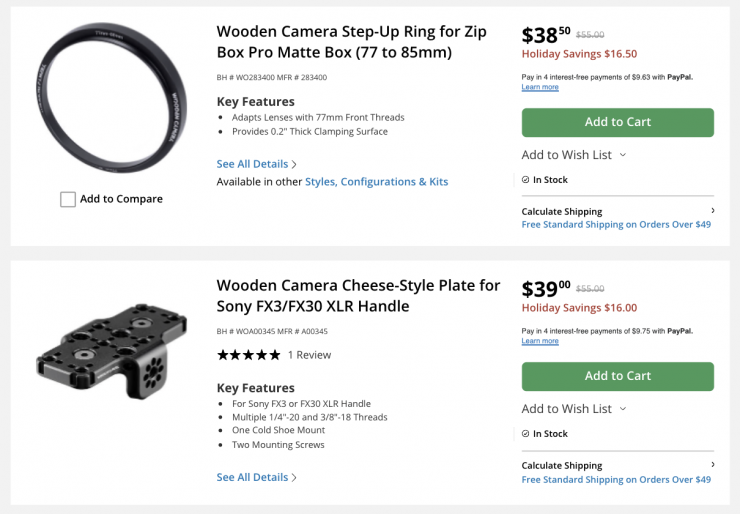Open See All Details for Cheese-Style Plate
Screen dimensions: 740x514
256,478
